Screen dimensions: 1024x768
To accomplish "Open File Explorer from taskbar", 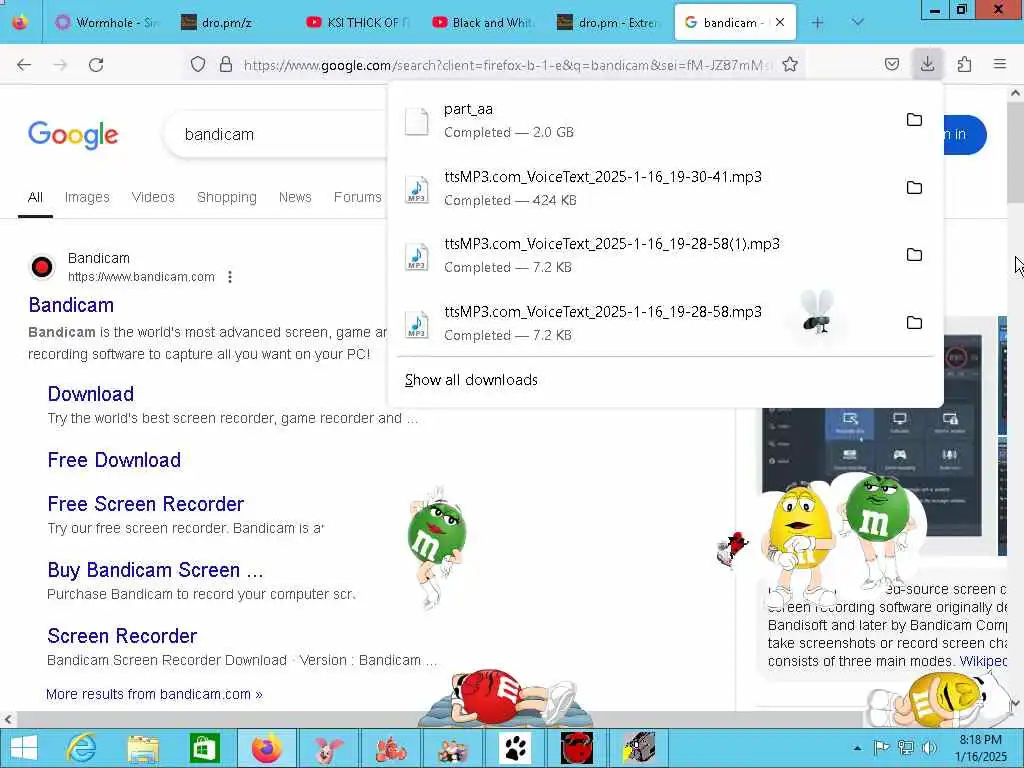I will (x=143, y=748).
